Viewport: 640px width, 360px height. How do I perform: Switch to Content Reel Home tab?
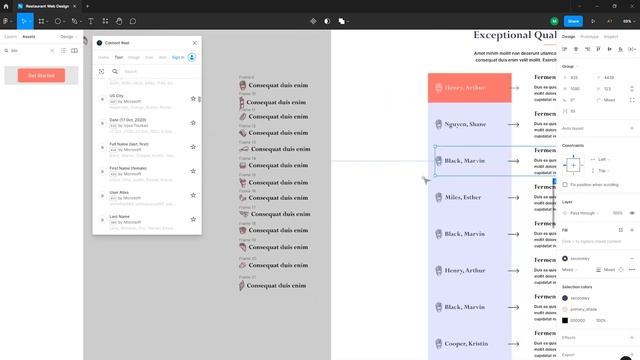tap(103, 58)
